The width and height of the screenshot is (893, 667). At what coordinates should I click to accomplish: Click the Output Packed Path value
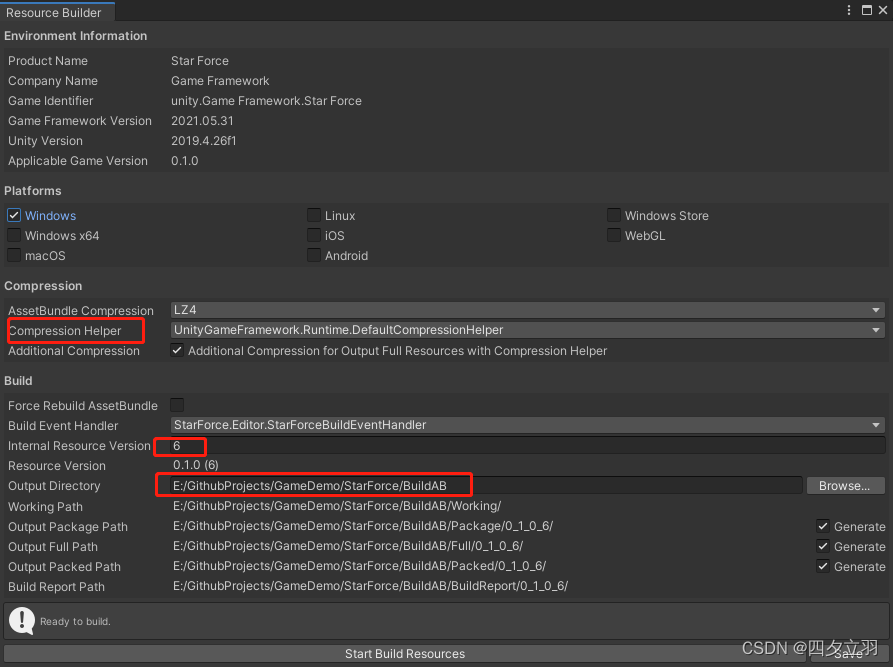(x=359, y=566)
